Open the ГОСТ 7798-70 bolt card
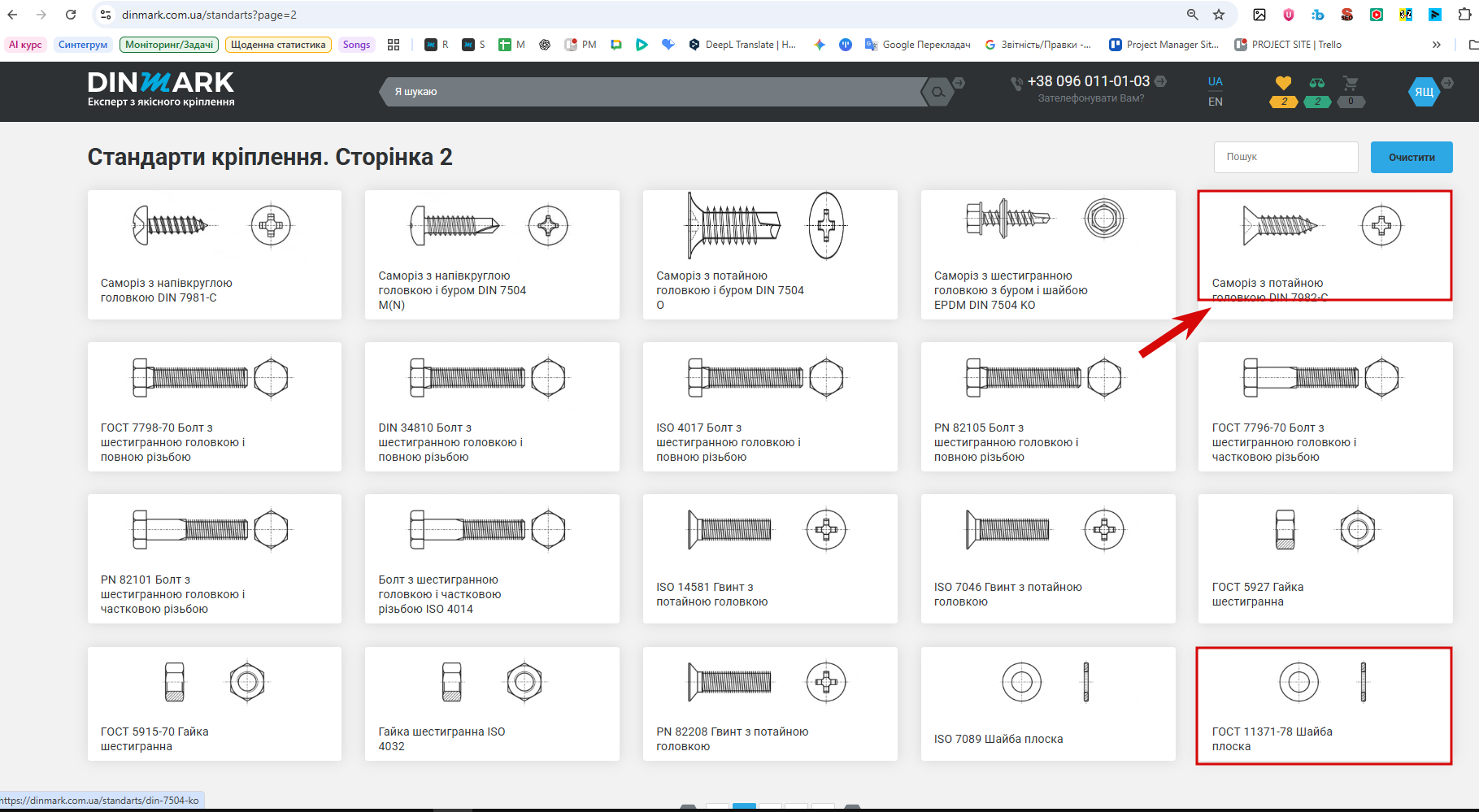The width and height of the screenshot is (1479, 812). tap(215, 406)
